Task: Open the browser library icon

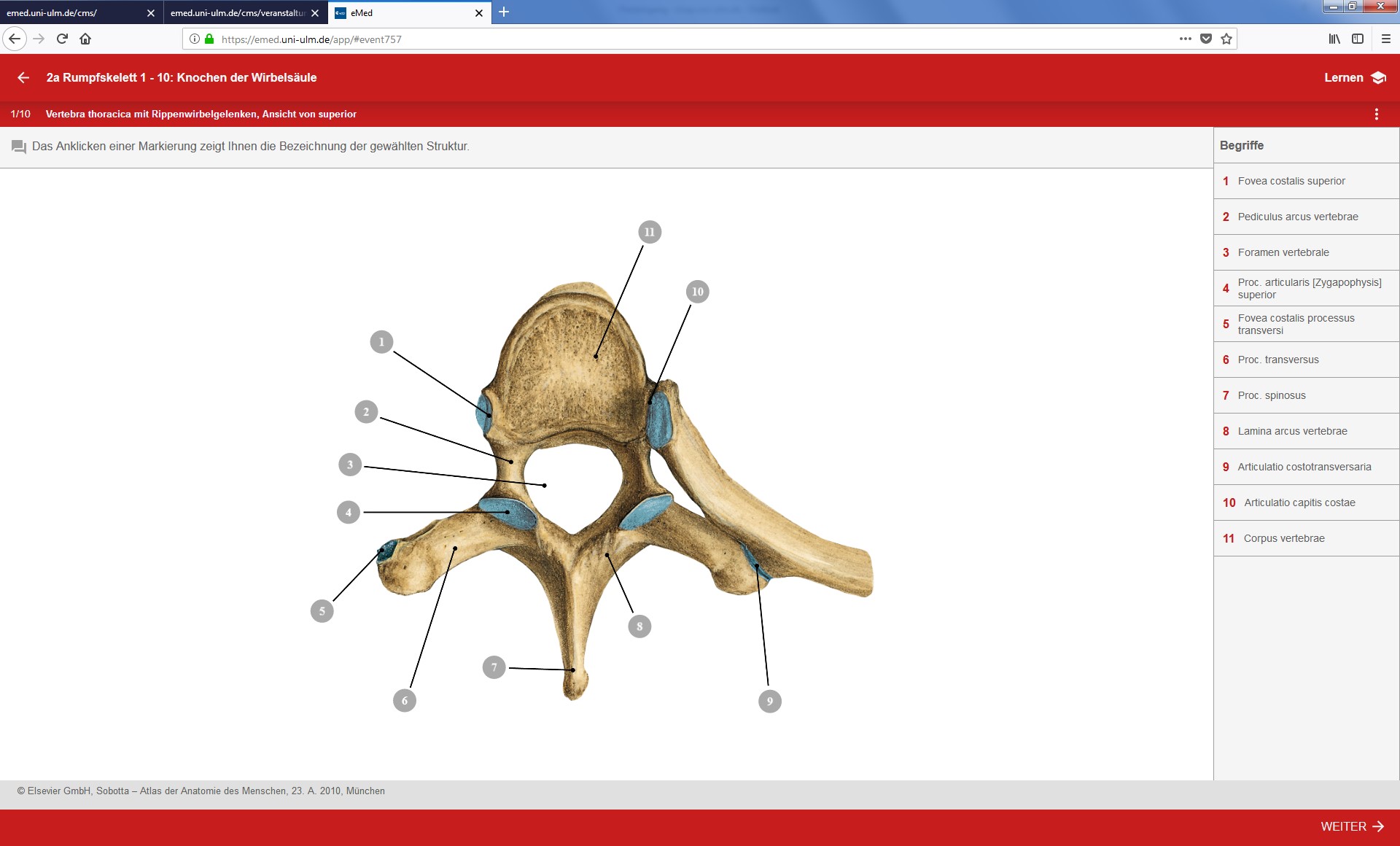Action: click(1334, 39)
